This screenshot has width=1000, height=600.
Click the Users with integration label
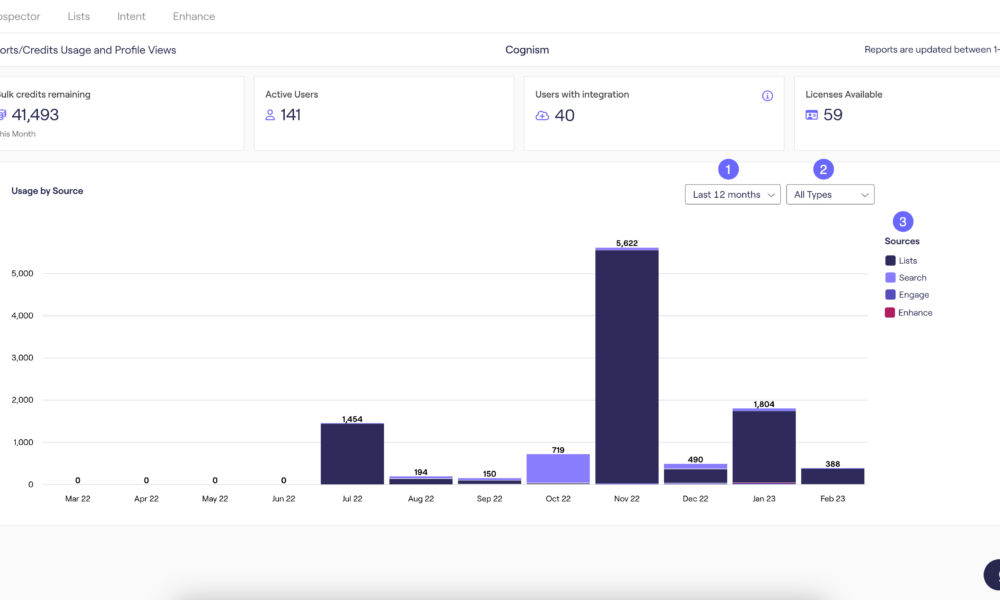tap(582, 94)
